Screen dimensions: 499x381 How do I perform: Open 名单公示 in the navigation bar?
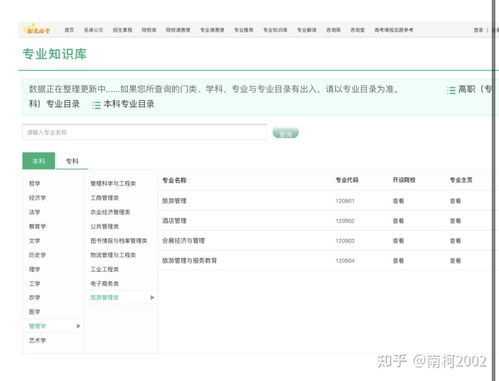click(93, 30)
